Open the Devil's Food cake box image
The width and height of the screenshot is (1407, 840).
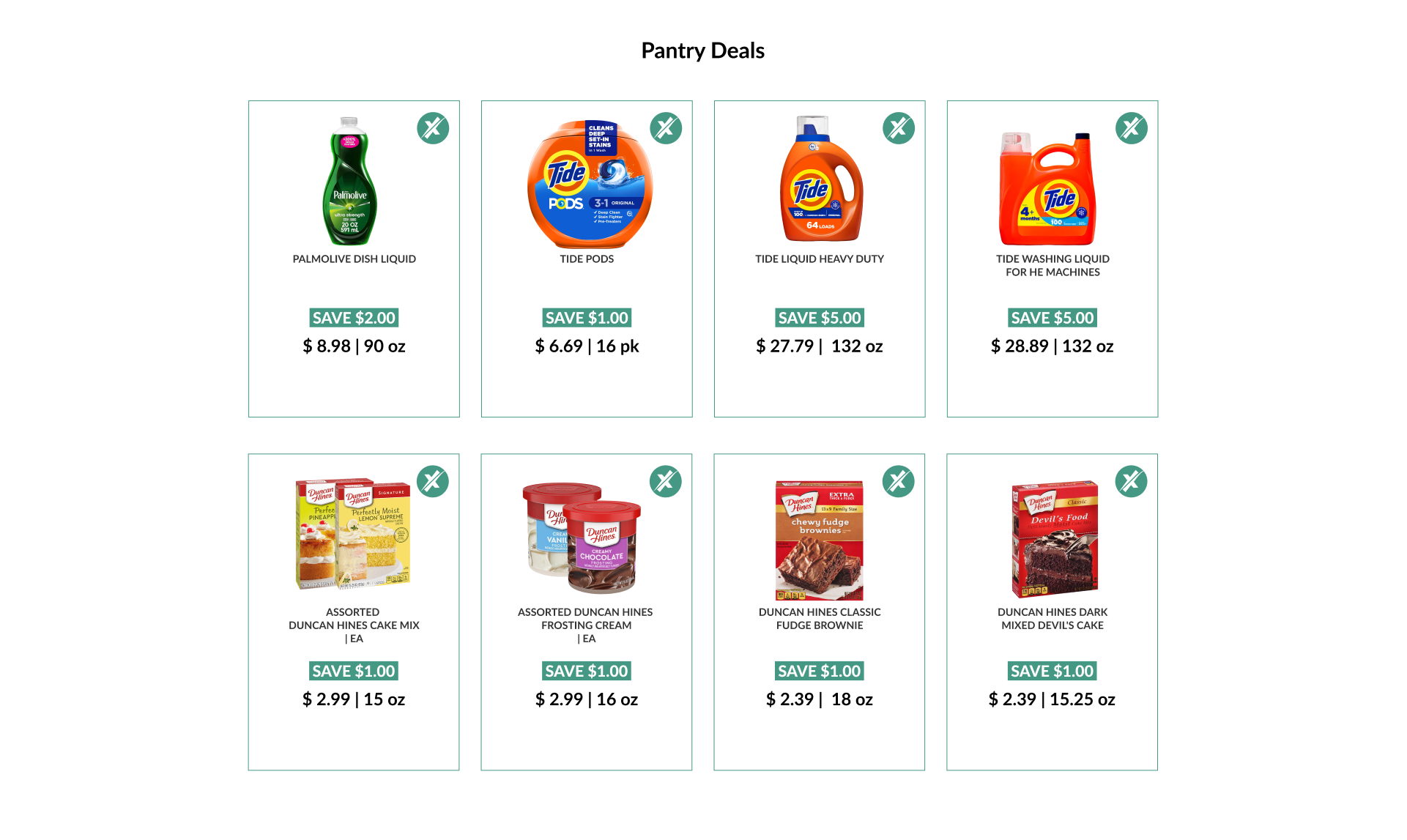tap(1055, 539)
